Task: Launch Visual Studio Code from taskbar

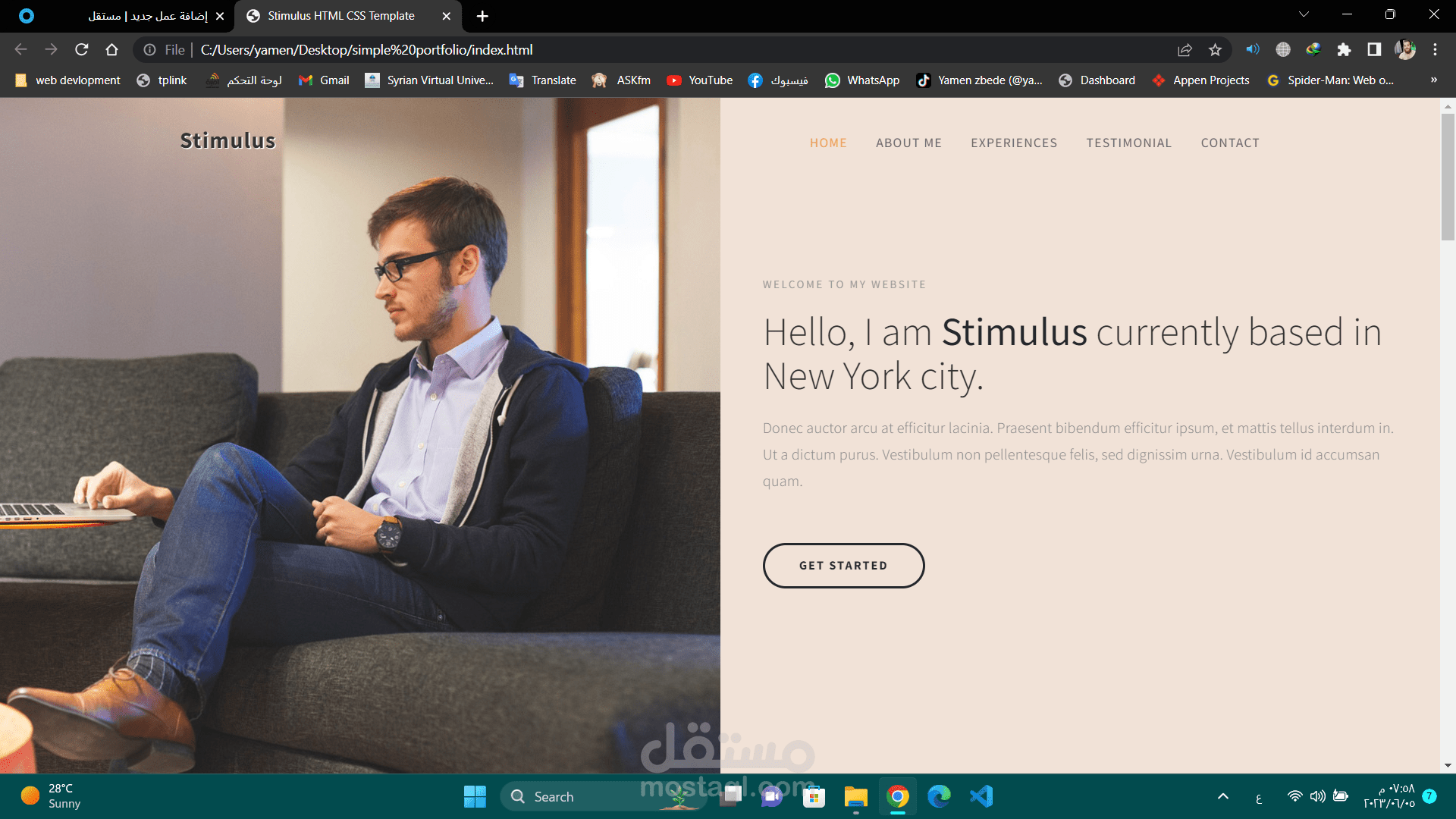Action: pyautogui.click(x=981, y=796)
